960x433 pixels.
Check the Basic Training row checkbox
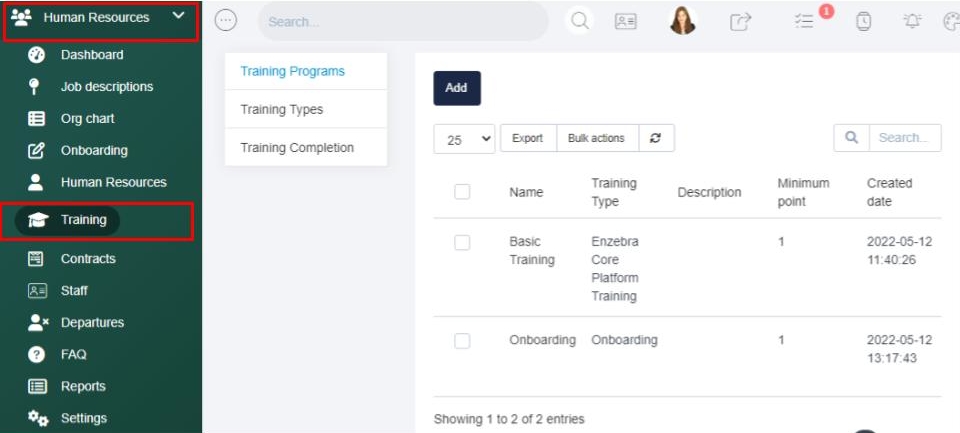pos(462,242)
